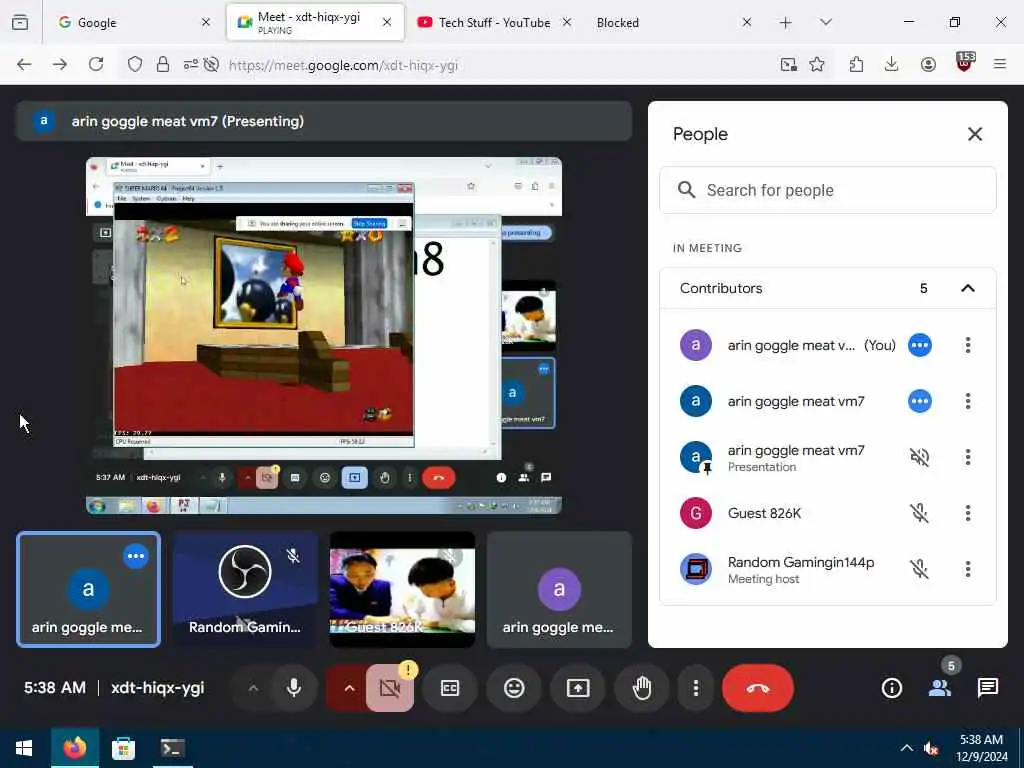The height and width of the screenshot is (768, 1024).
Task: Go back to the previous page
Action: point(24,64)
